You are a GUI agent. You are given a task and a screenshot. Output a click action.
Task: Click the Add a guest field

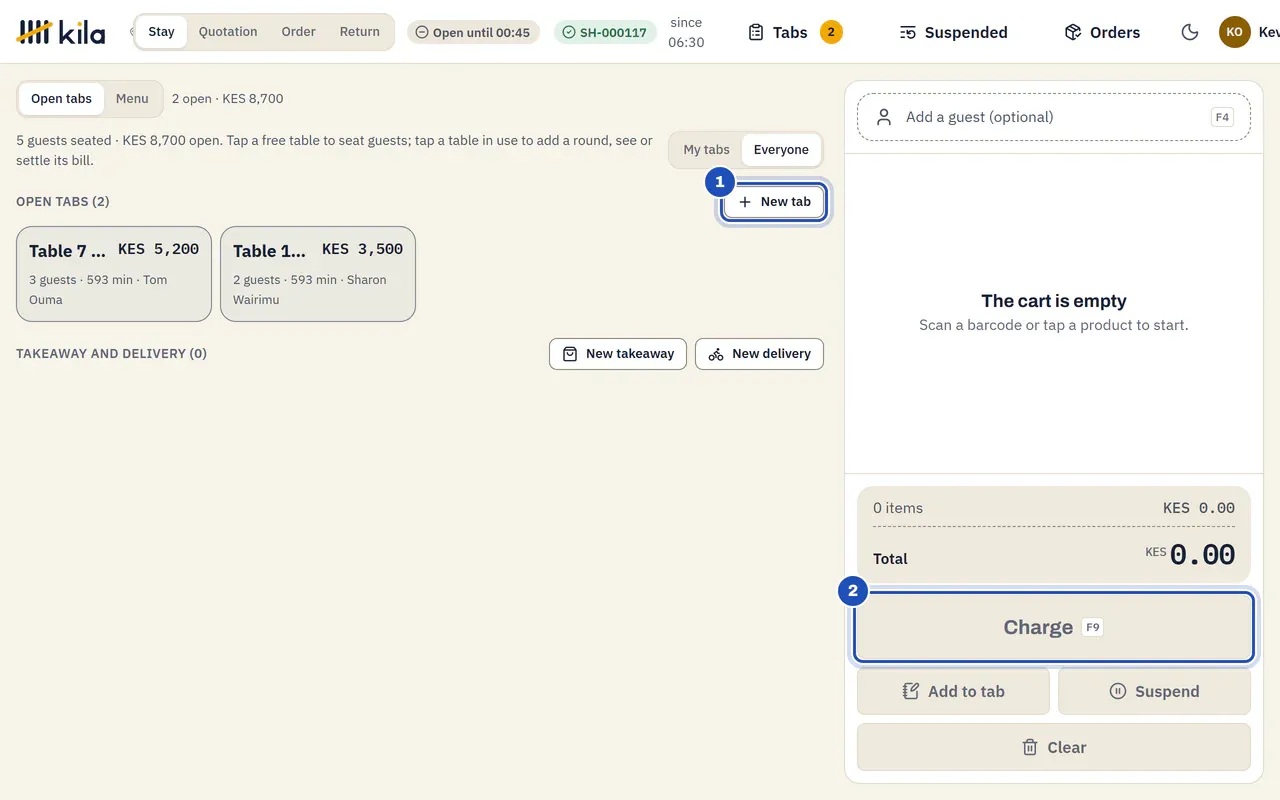1054,117
